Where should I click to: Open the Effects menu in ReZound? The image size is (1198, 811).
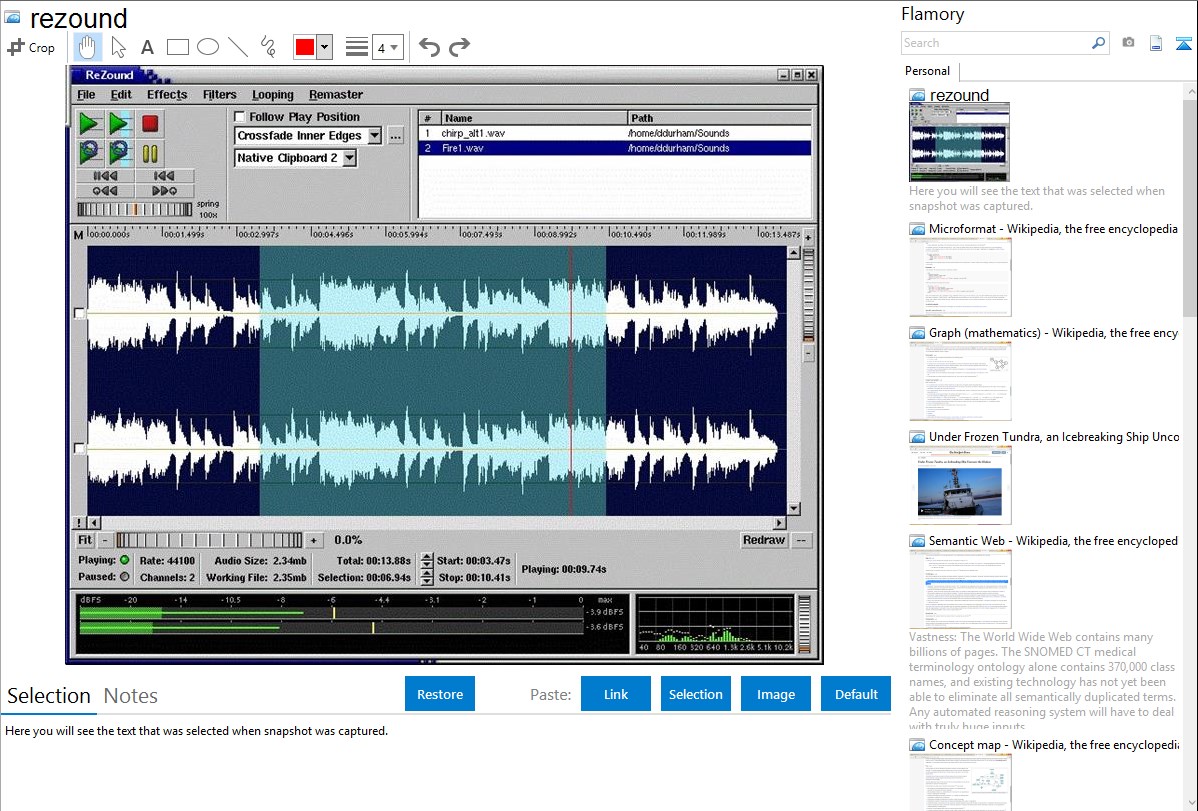coord(167,95)
